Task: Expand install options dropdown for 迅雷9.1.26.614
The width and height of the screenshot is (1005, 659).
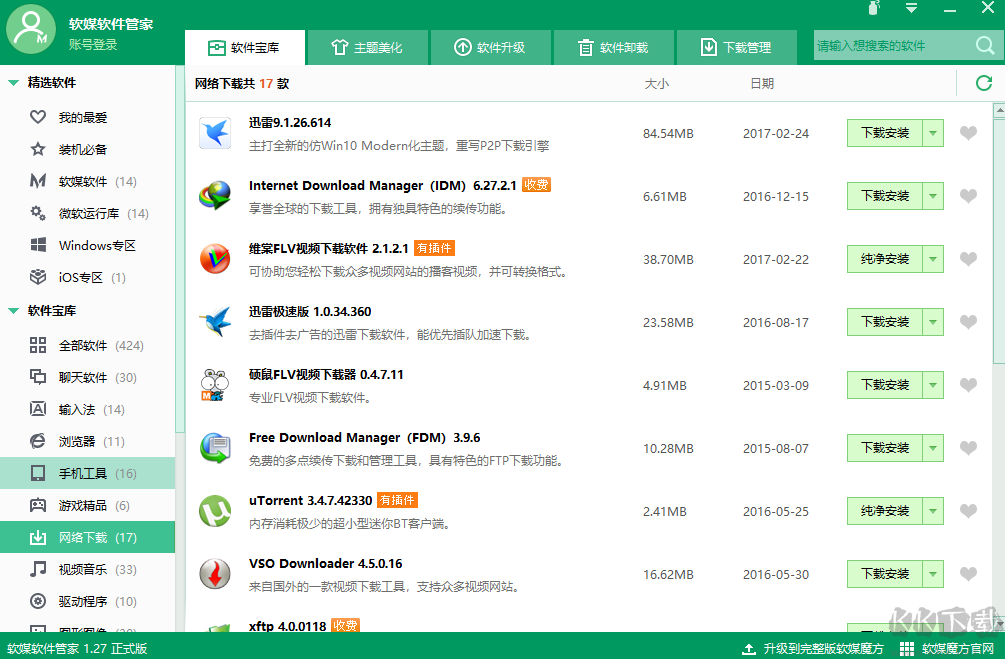Action: [933, 133]
